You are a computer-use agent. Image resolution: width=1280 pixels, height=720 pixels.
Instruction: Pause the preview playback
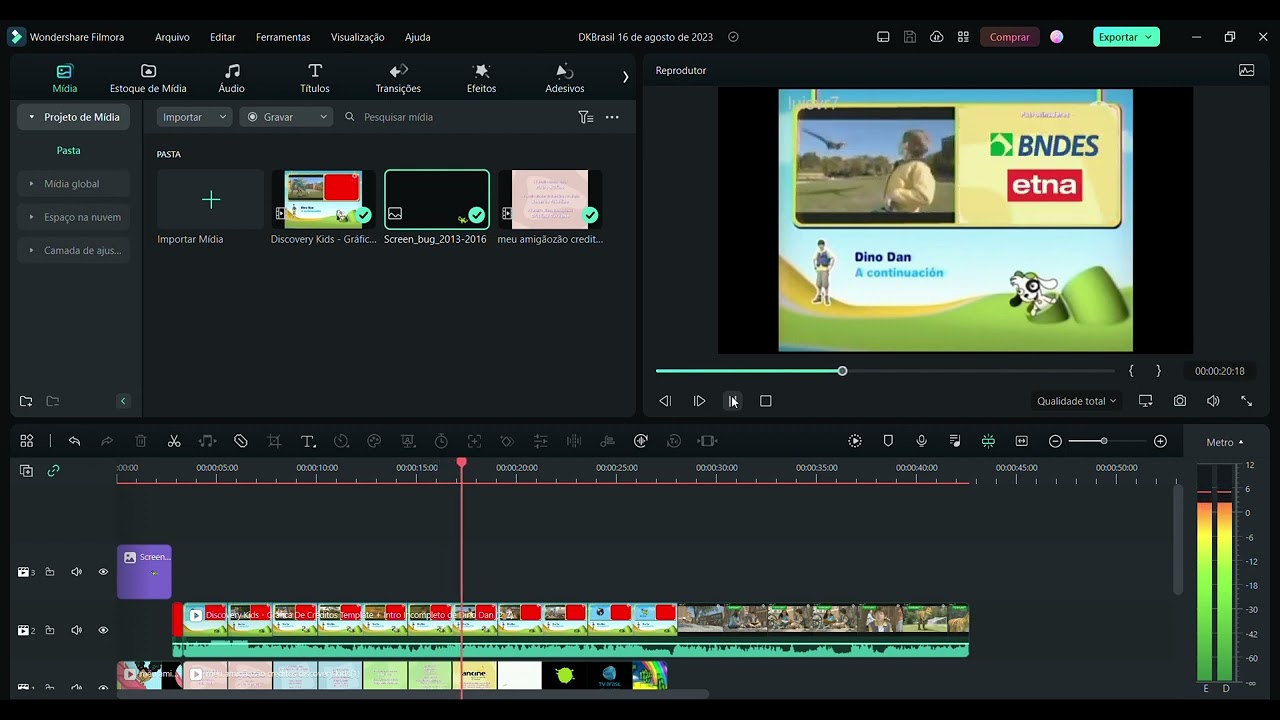[732, 401]
